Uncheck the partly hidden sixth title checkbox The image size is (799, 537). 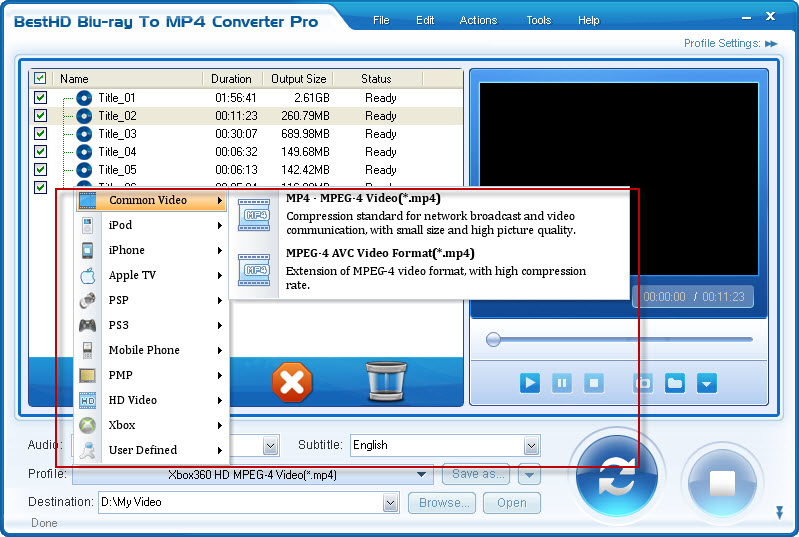point(40,187)
